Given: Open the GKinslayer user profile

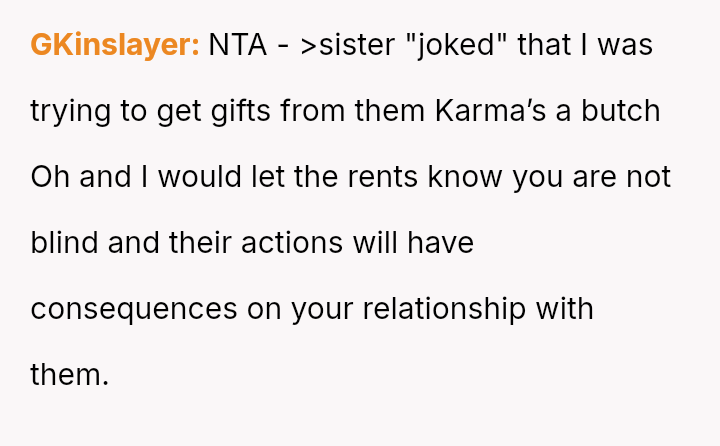Looking at the screenshot, I should pyautogui.click(x=115, y=46).
